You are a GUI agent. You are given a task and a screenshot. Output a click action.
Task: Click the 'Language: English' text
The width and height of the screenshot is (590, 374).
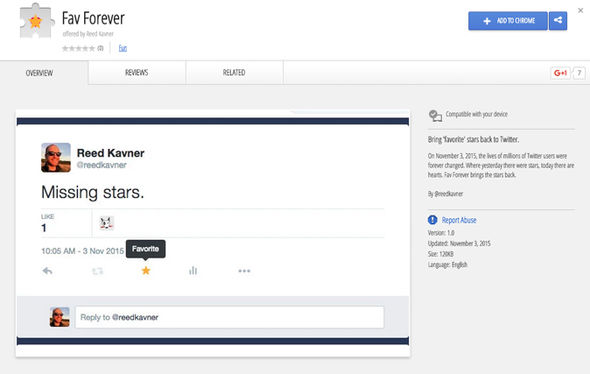tap(447, 265)
